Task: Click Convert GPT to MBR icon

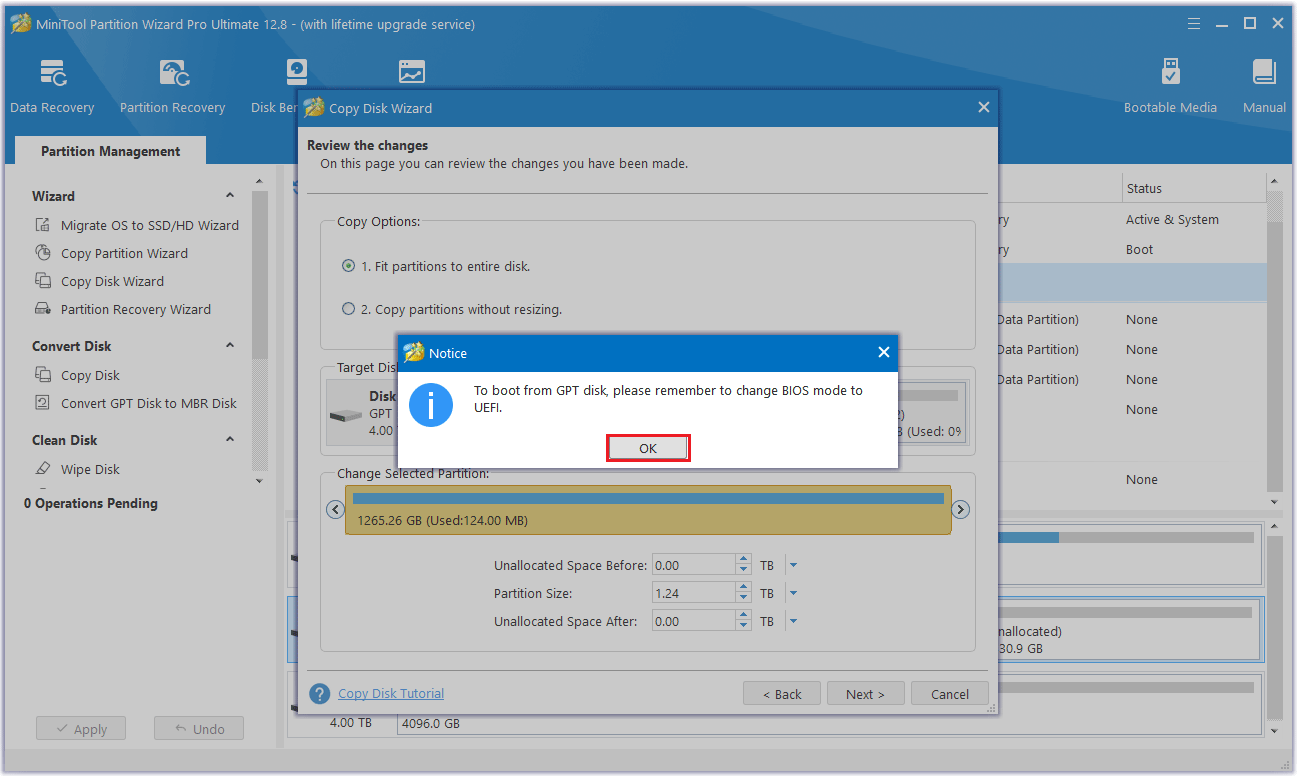Action: click(43, 403)
